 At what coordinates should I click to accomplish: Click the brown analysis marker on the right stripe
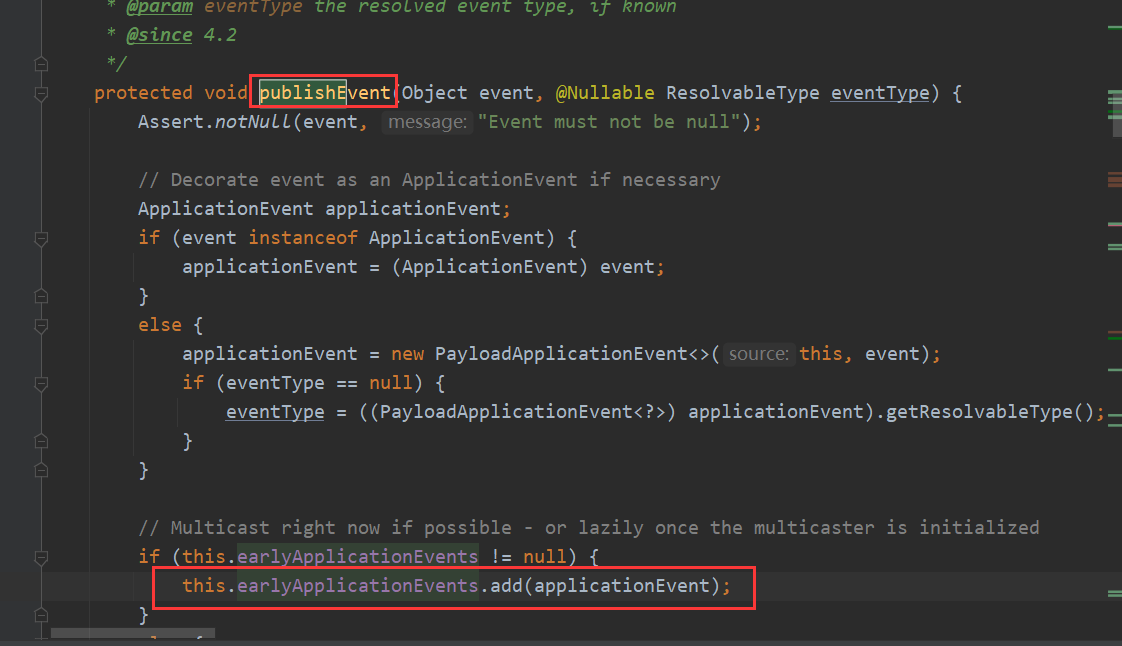pos(1113,182)
